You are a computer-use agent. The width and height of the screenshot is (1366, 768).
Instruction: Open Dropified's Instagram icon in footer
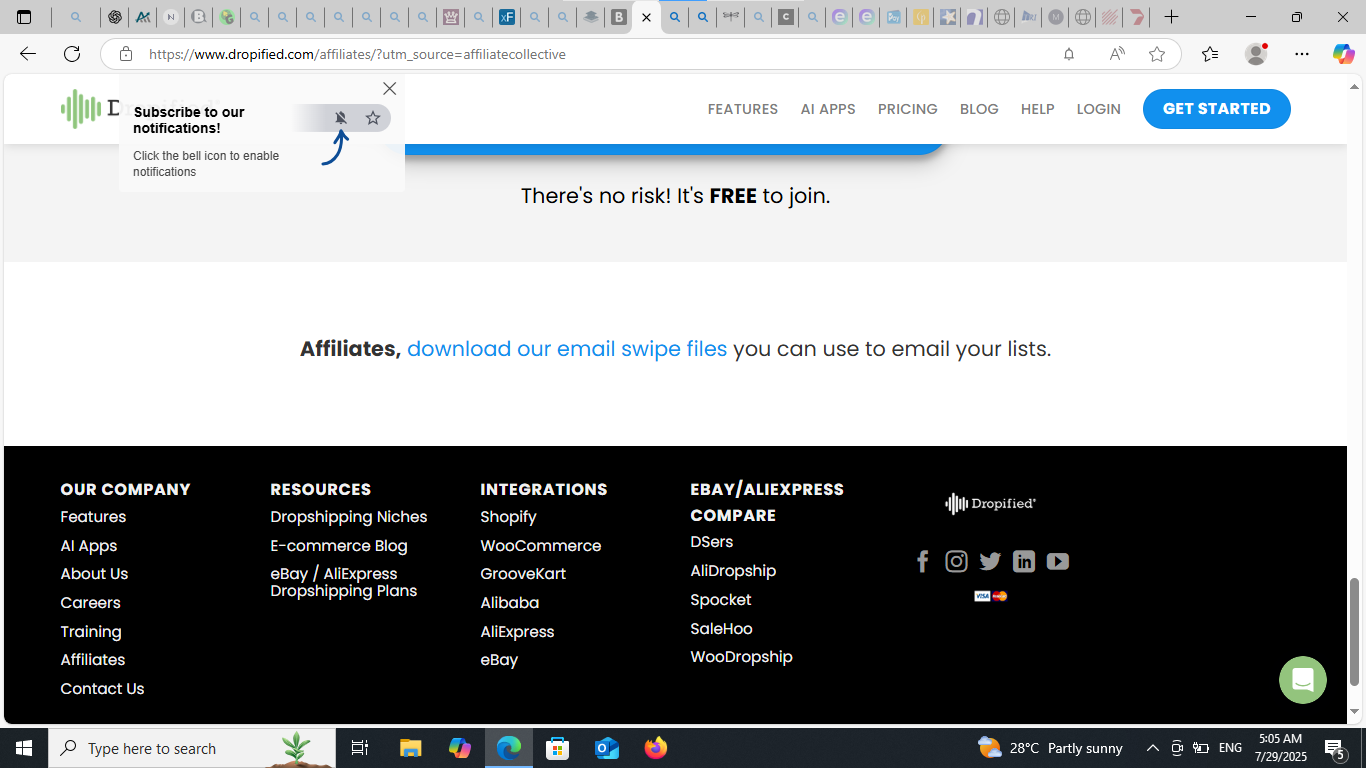(957, 561)
